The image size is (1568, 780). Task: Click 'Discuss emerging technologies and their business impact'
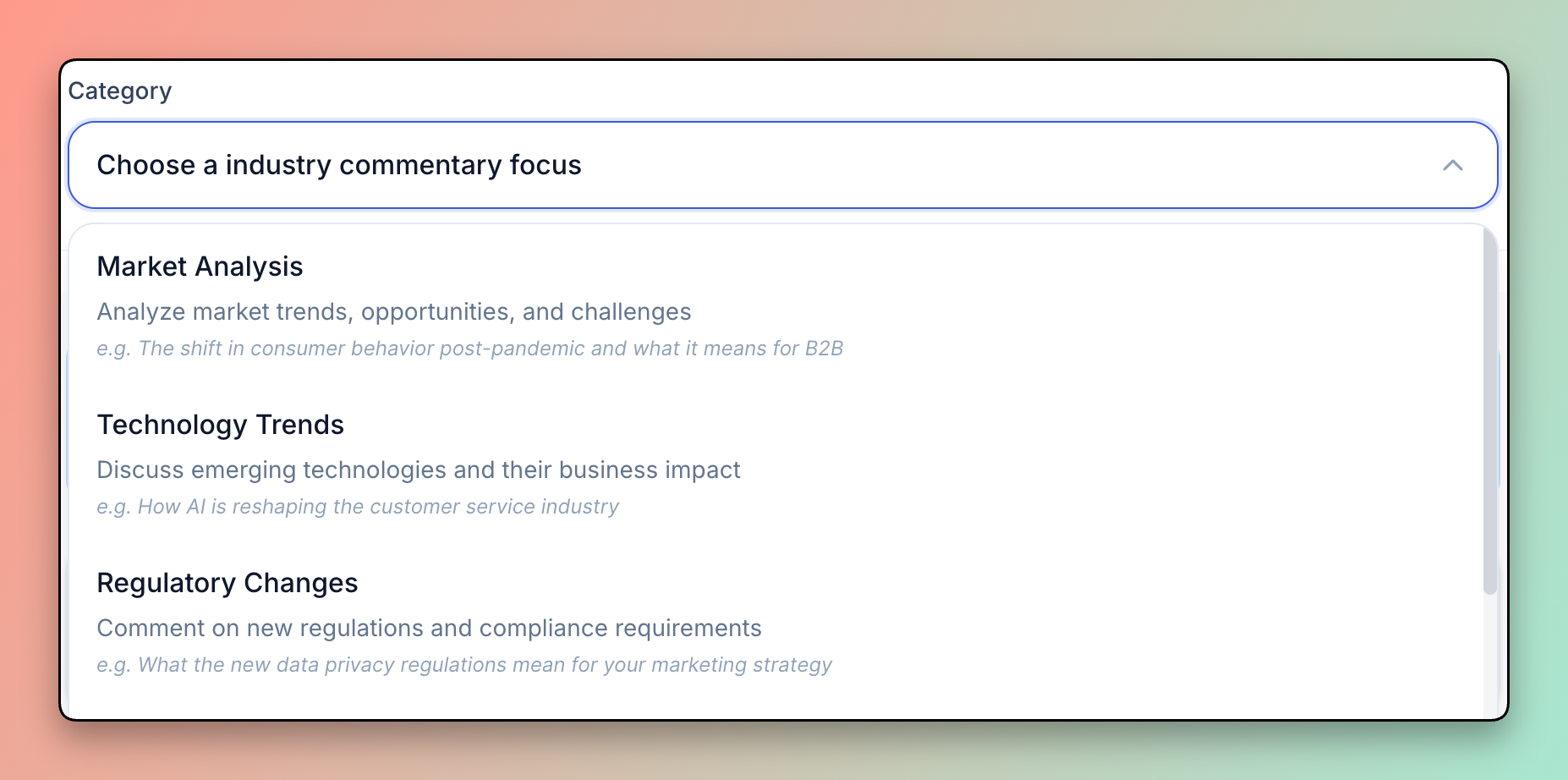[x=418, y=470]
